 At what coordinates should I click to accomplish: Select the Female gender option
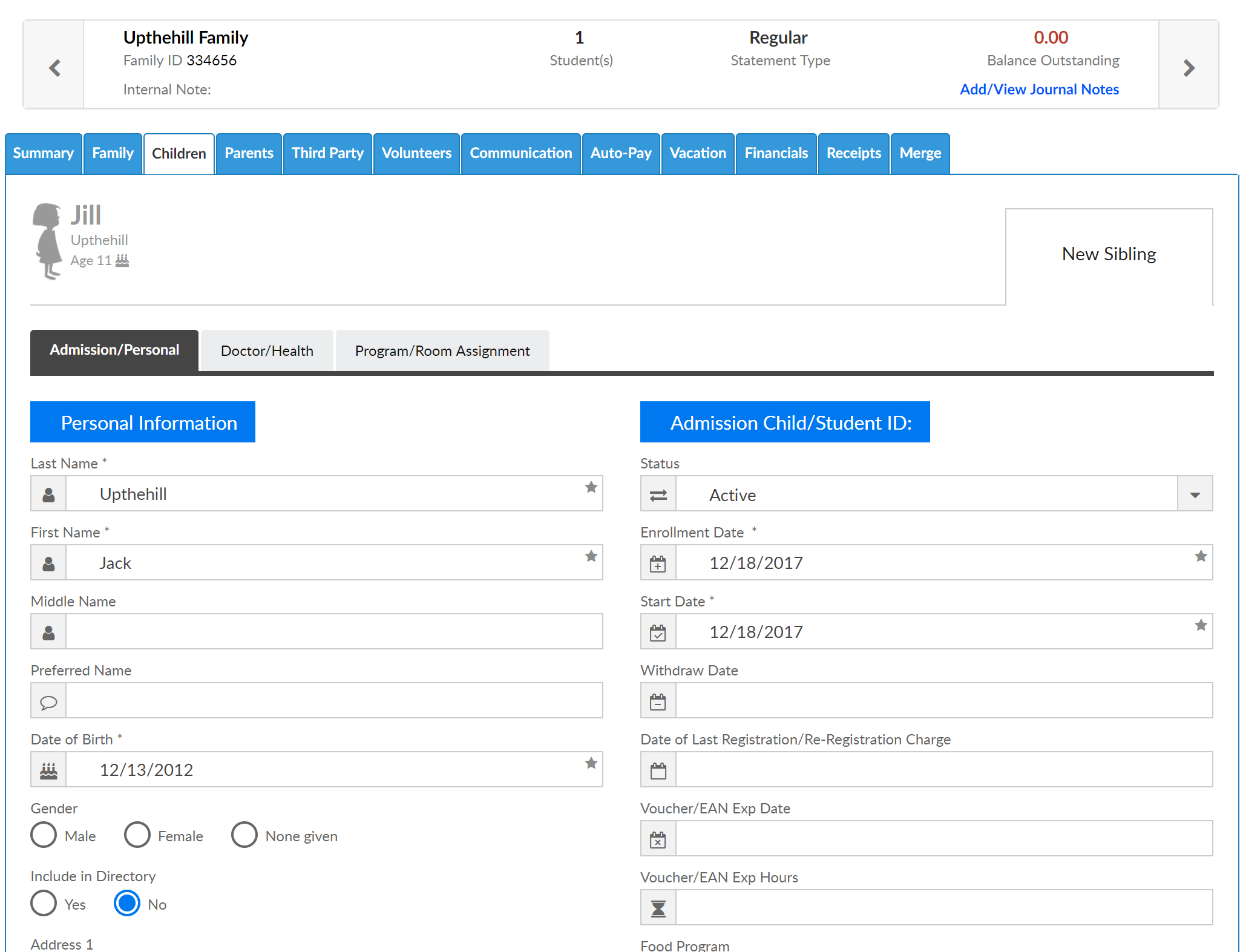[x=137, y=835]
